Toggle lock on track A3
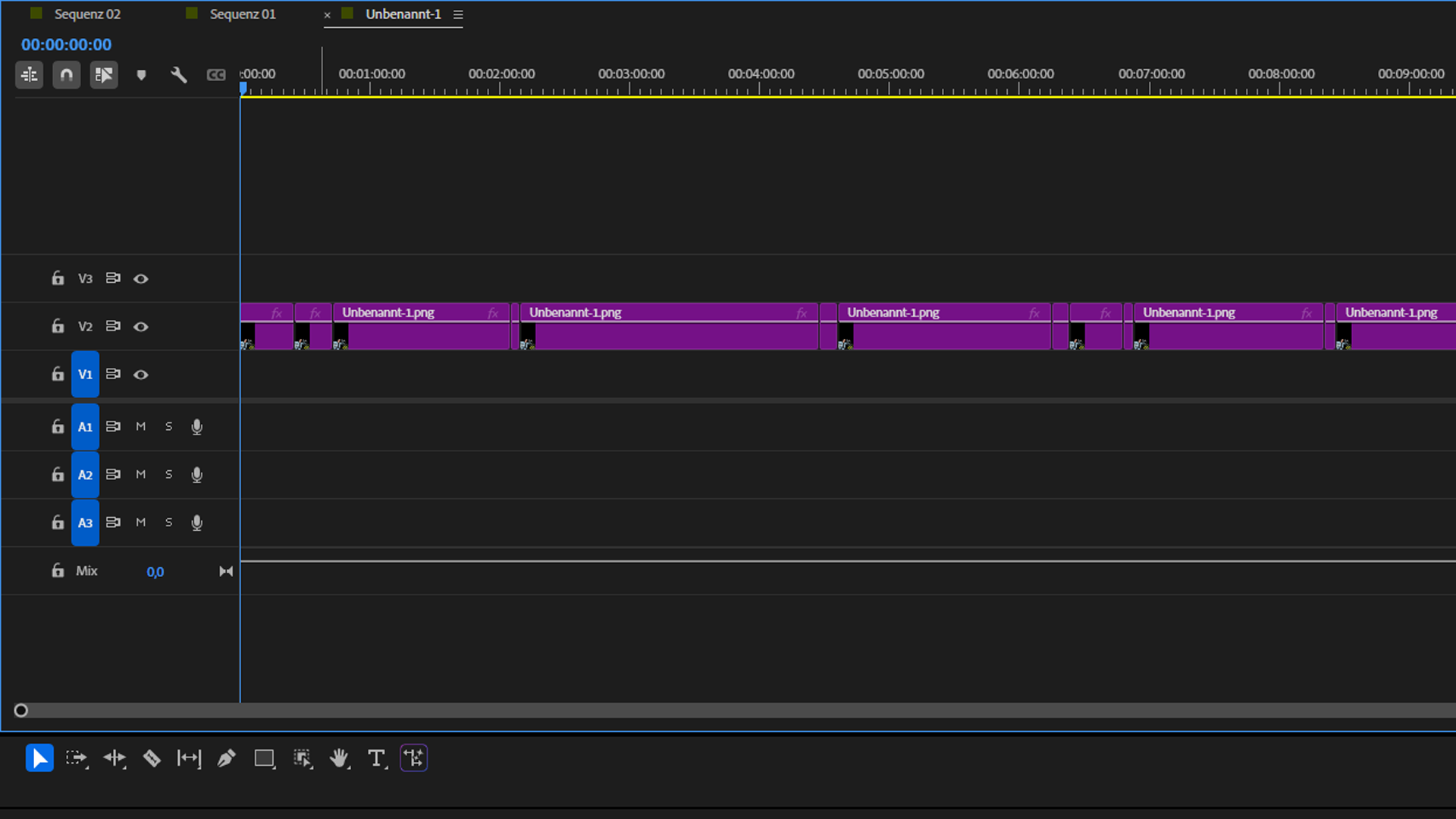The image size is (1456, 819). point(58,522)
